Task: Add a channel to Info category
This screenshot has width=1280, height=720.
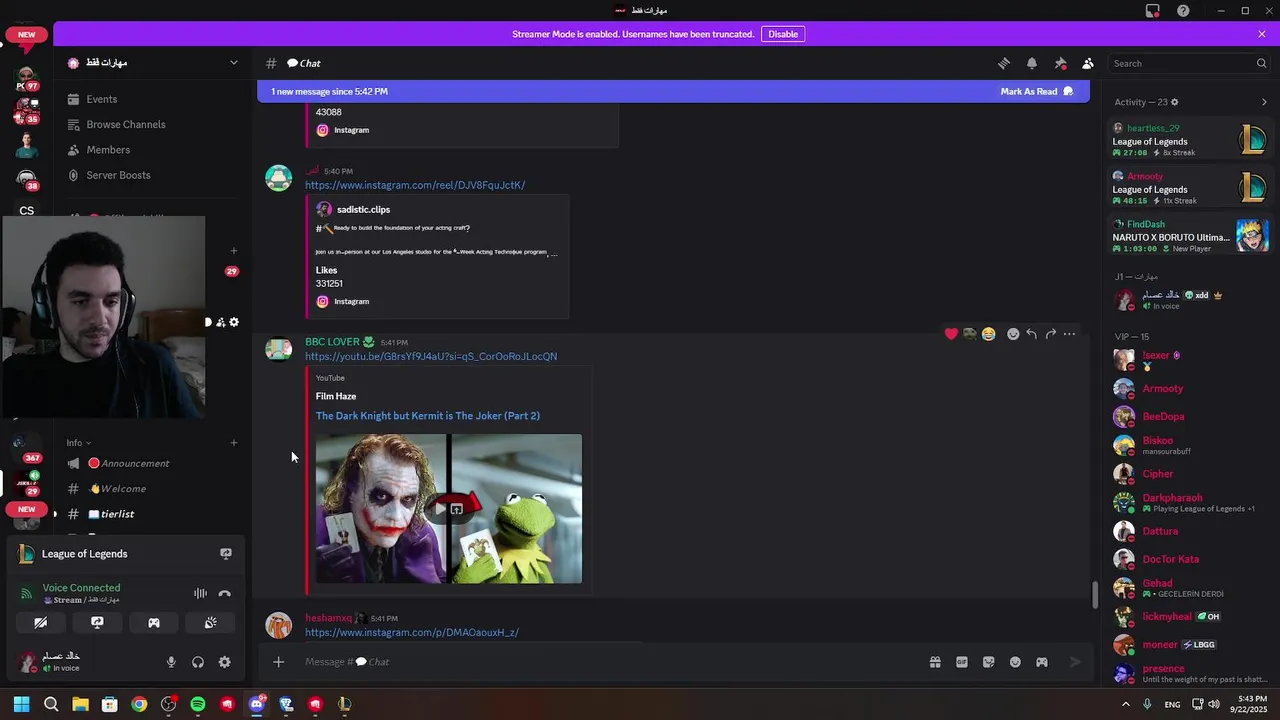Action: point(234,443)
